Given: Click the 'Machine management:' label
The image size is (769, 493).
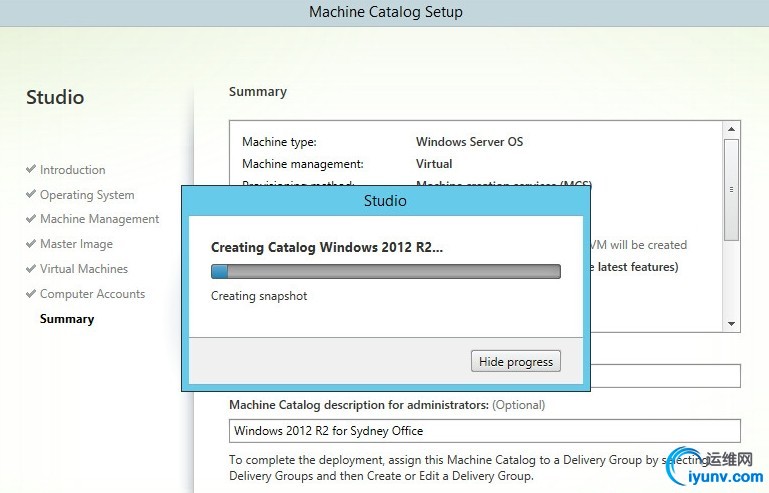Looking at the screenshot, I should click(x=303, y=164).
